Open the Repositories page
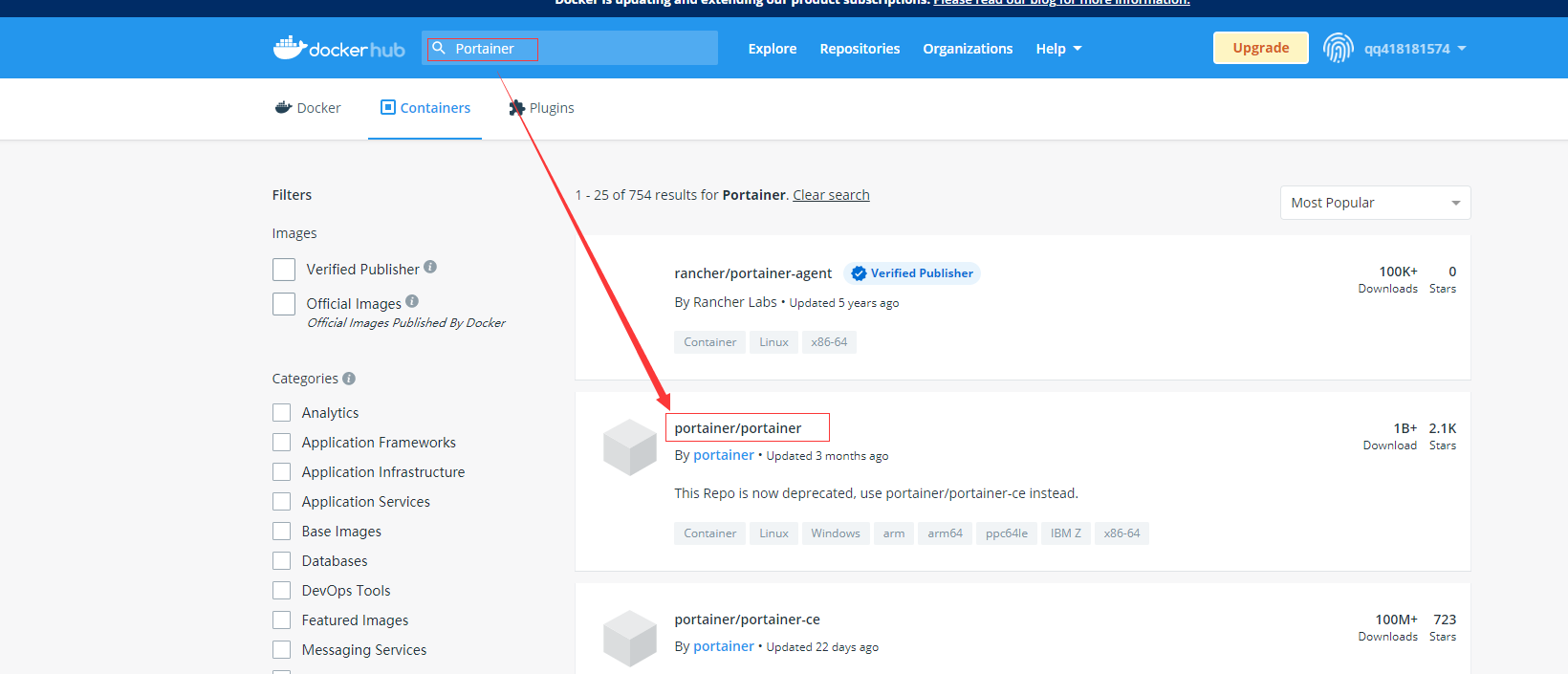This screenshot has height=674, width=1568. point(860,49)
